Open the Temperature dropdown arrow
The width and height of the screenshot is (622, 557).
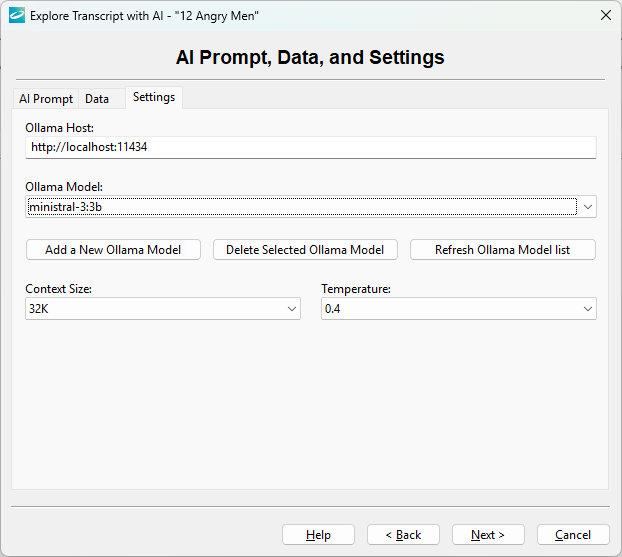(x=588, y=310)
